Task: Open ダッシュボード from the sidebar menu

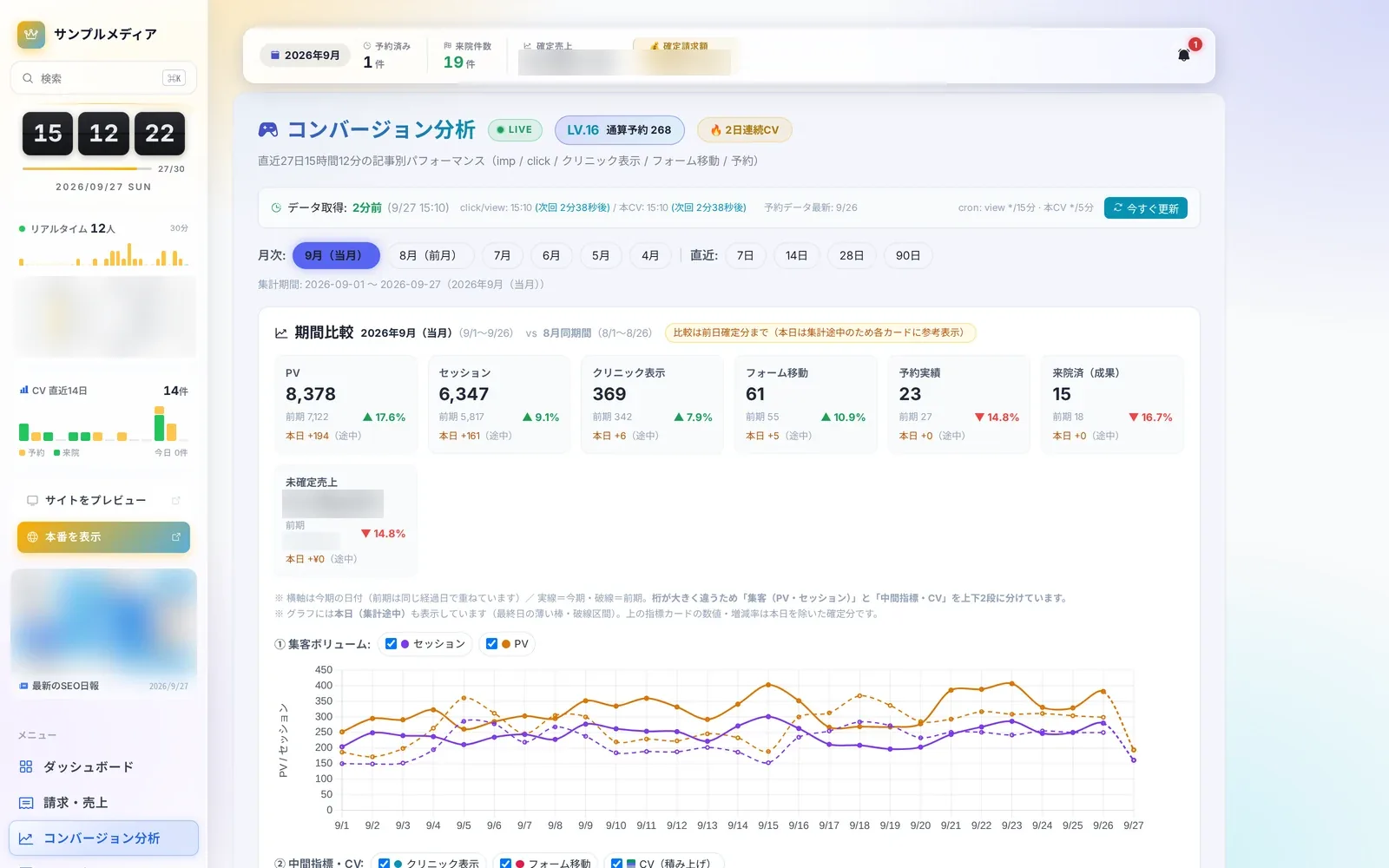Action: pyautogui.click(x=104, y=767)
